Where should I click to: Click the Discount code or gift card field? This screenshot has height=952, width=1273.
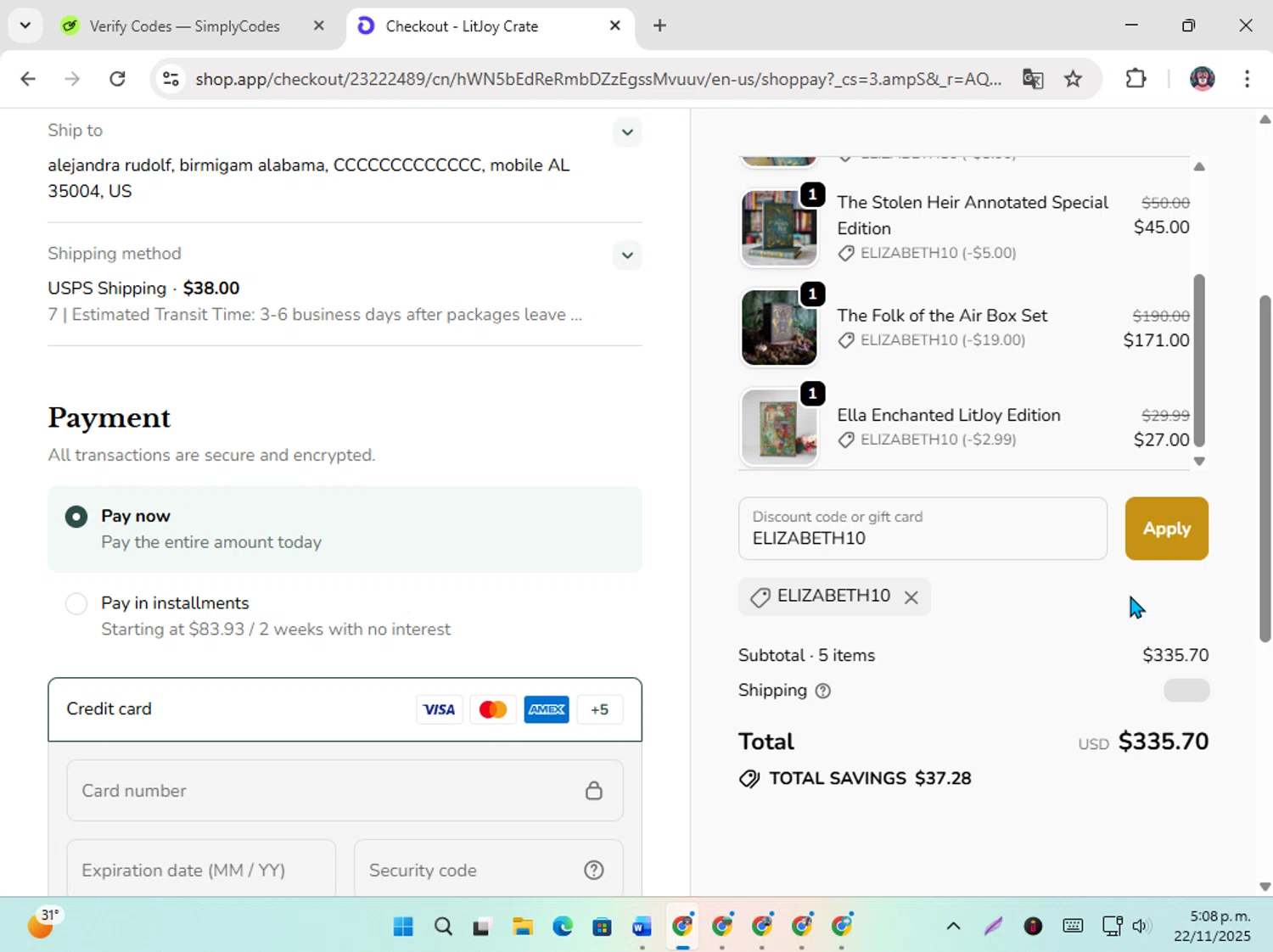coord(923,529)
